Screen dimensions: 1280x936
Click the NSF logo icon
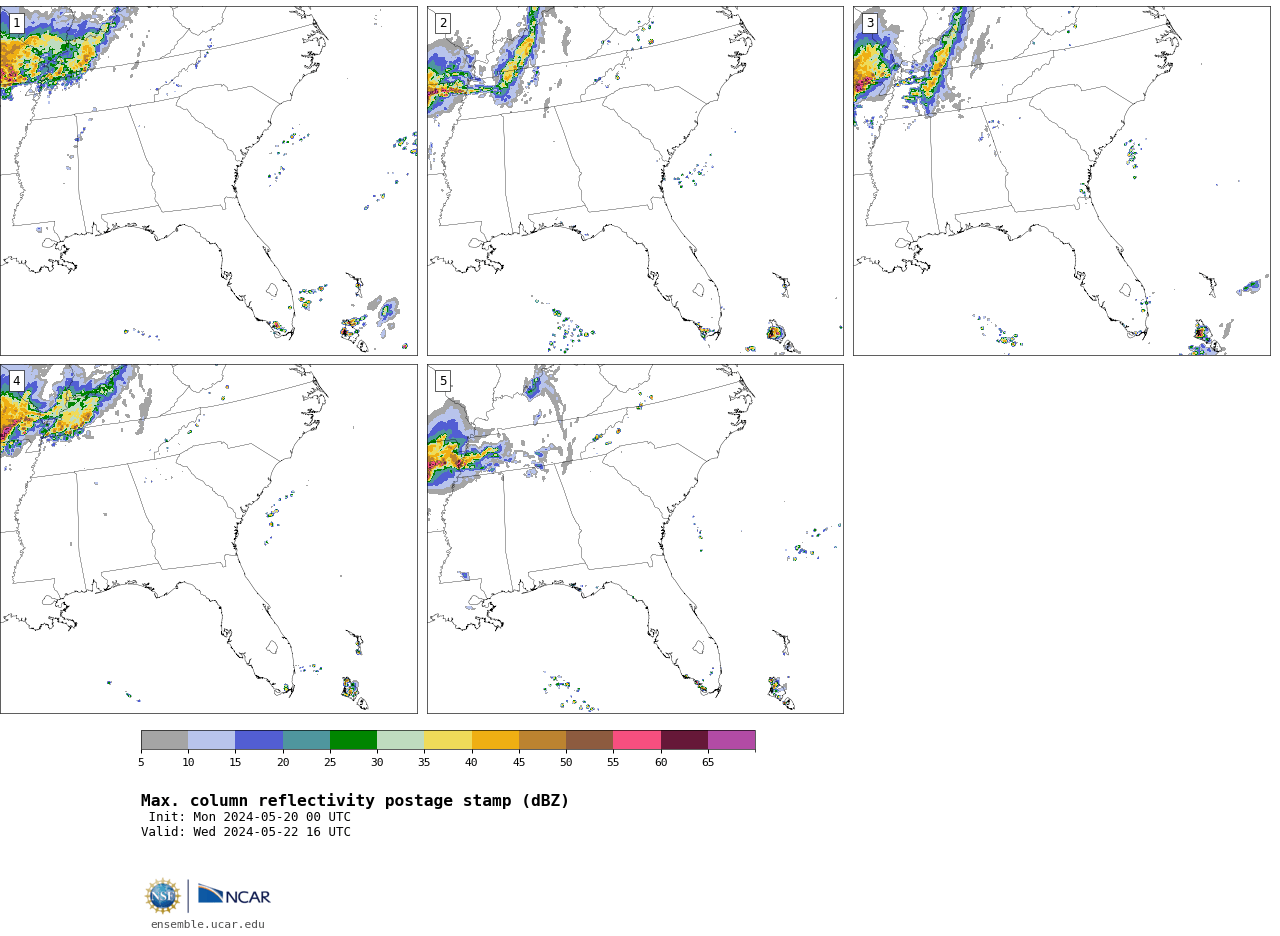163,896
